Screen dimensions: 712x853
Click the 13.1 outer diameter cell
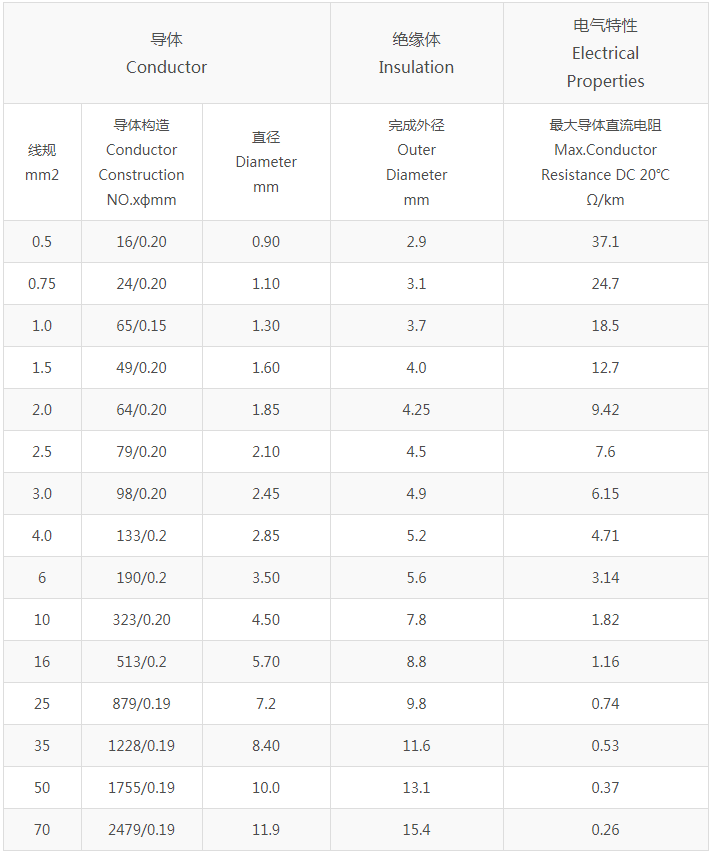point(416,788)
